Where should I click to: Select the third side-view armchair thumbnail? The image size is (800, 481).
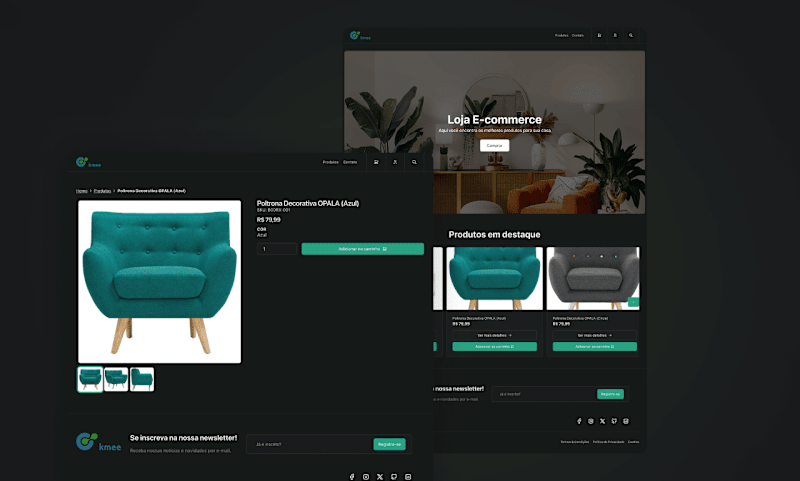[x=142, y=379]
